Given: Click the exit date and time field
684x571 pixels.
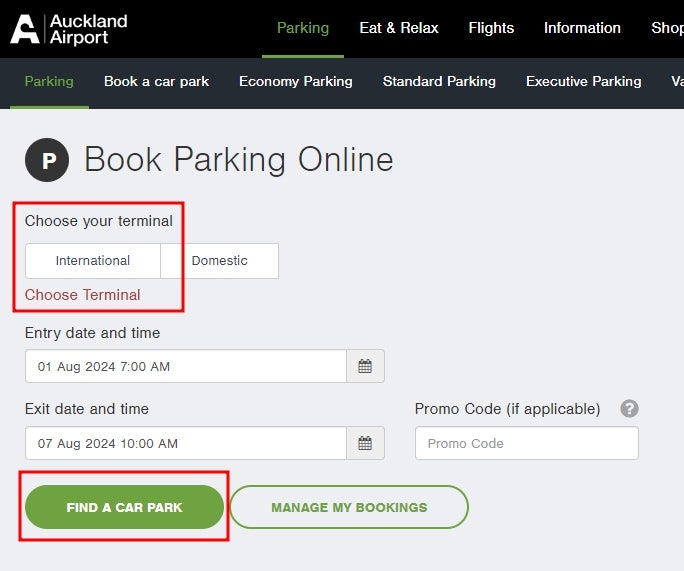Looking at the screenshot, I should (186, 443).
